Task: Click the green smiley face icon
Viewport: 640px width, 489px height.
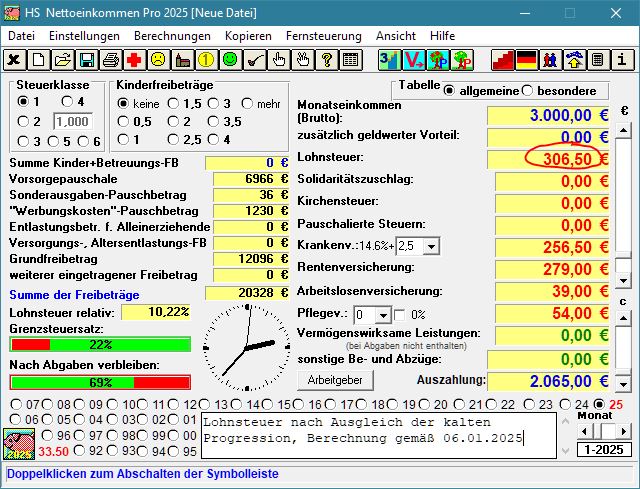Action: [x=230, y=60]
